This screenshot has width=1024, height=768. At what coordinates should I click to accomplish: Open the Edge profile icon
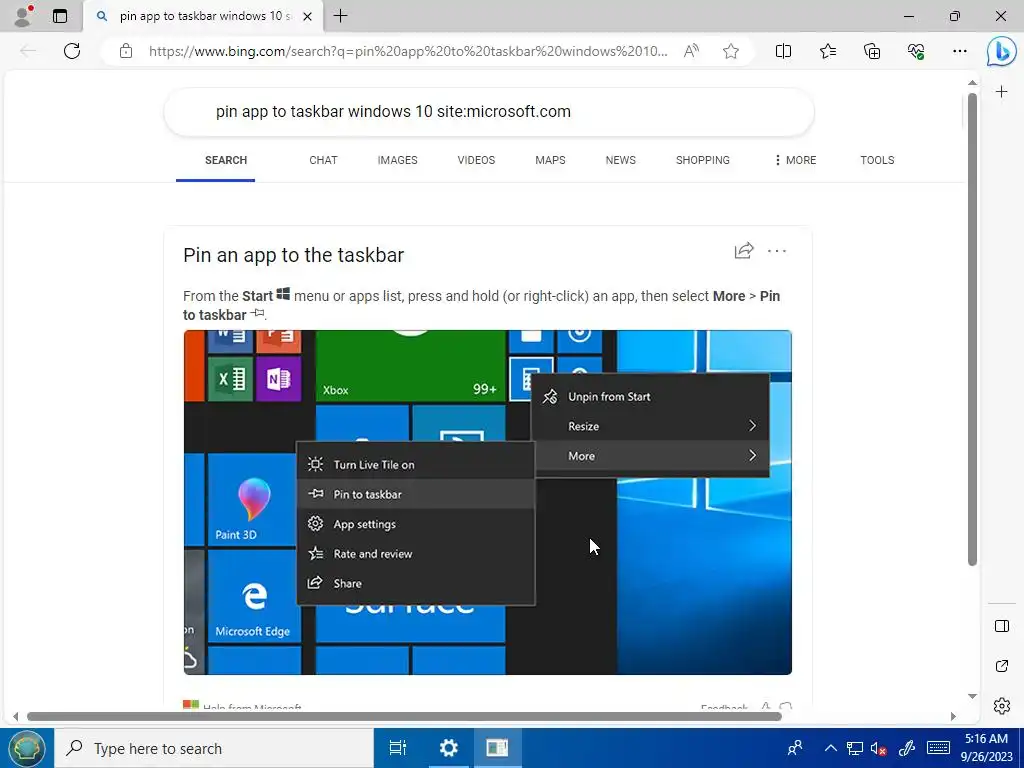[x=23, y=16]
